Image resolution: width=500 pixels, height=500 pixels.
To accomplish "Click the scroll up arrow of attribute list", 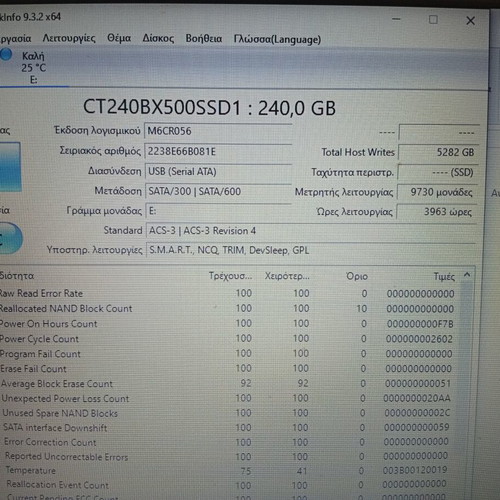I will pos(467,275).
